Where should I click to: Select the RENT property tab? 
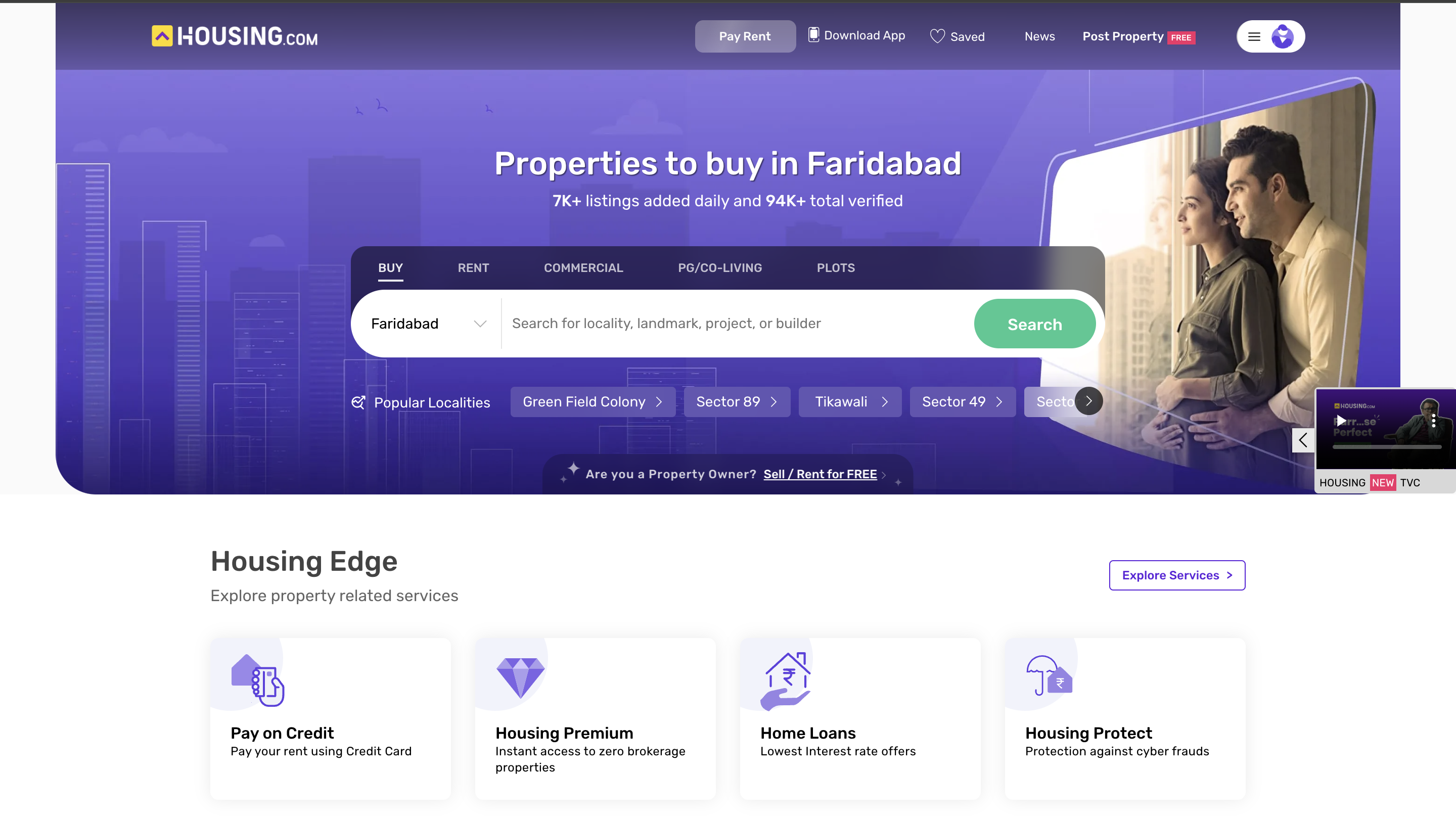(x=473, y=268)
